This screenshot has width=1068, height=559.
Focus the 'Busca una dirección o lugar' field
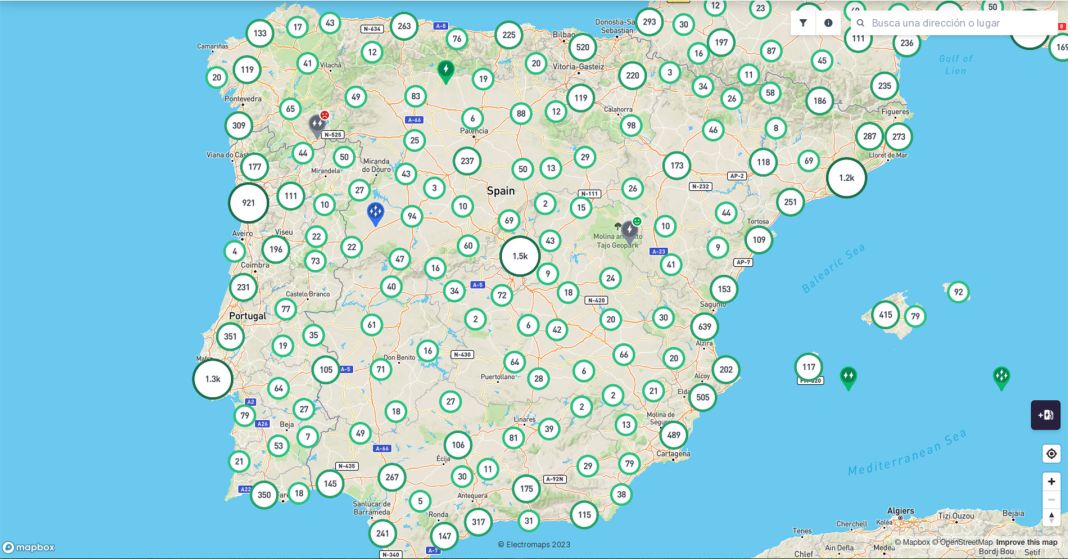[x=960, y=23]
